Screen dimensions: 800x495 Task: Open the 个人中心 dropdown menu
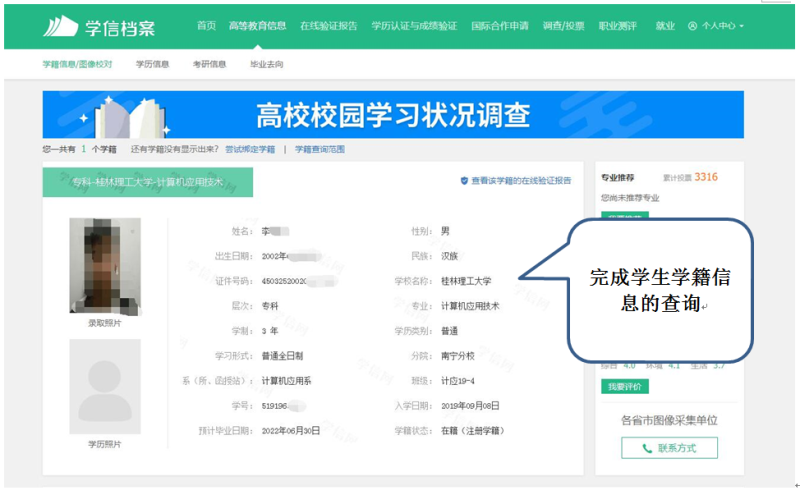722,26
